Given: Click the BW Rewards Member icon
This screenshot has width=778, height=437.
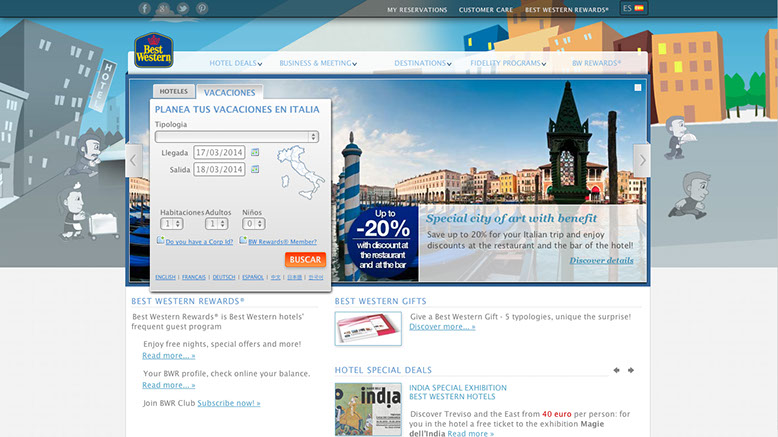Looking at the screenshot, I should (243, 240).
